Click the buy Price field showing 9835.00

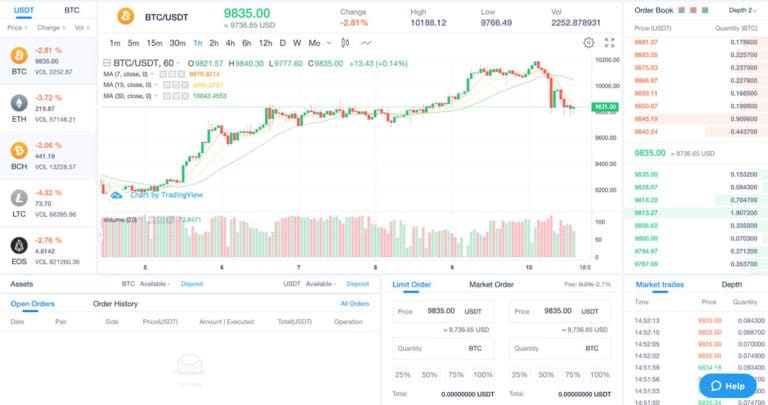click(x=443, y=311)
